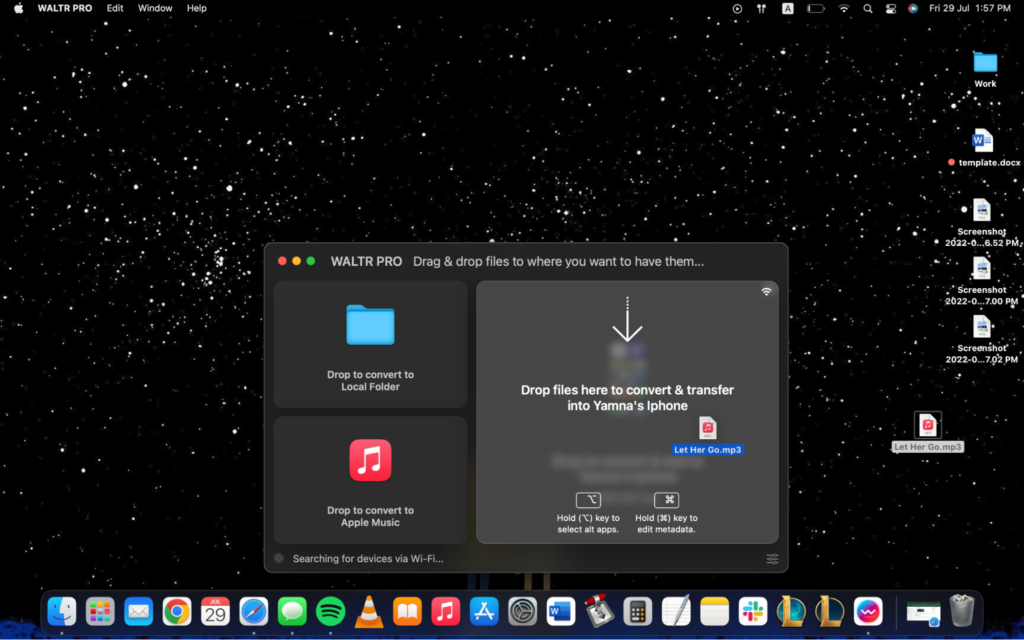Select the Work folder on the desktop
This screenshot has width=1024, height=640.
tap(985, 69)
